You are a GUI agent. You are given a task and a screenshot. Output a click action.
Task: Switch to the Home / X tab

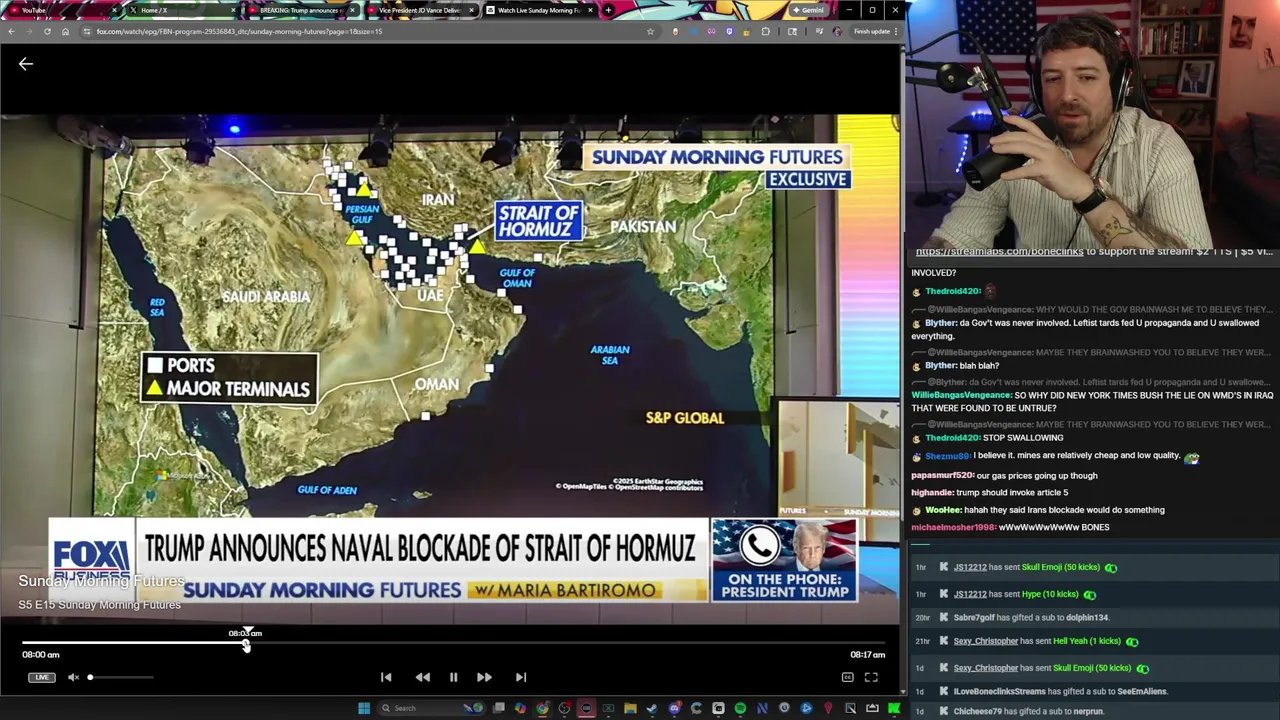[x=182, y=10]
